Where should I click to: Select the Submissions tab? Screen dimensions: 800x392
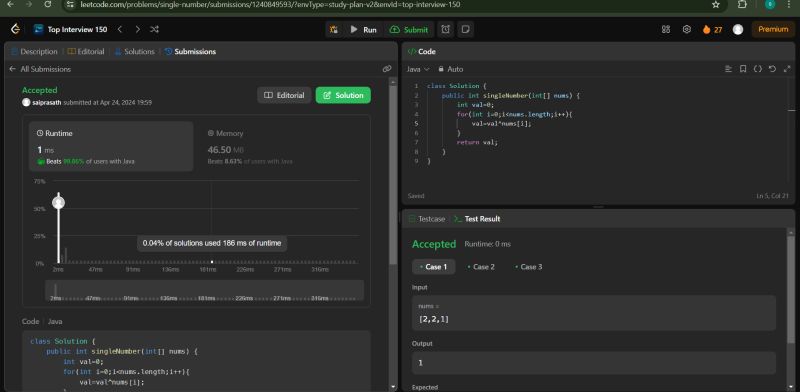(x=190, y=52)
